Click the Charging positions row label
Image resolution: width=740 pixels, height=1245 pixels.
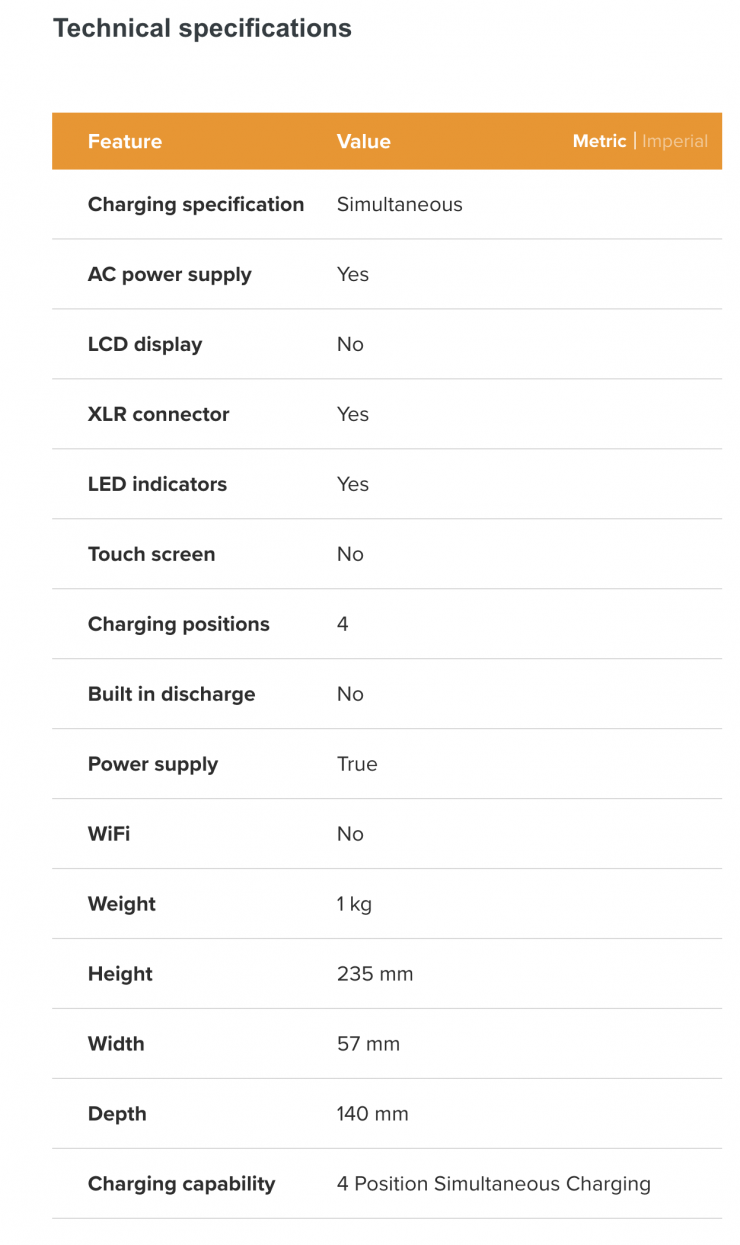[179, 624]
